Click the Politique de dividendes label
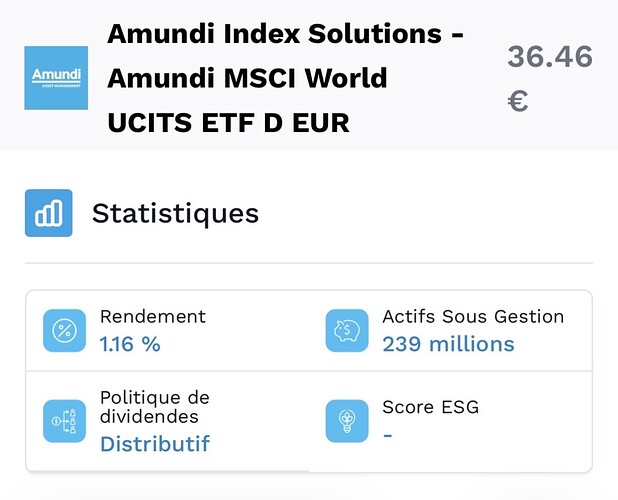The height and width of the screenshot is (500, 618). click(x=153, y=407)
